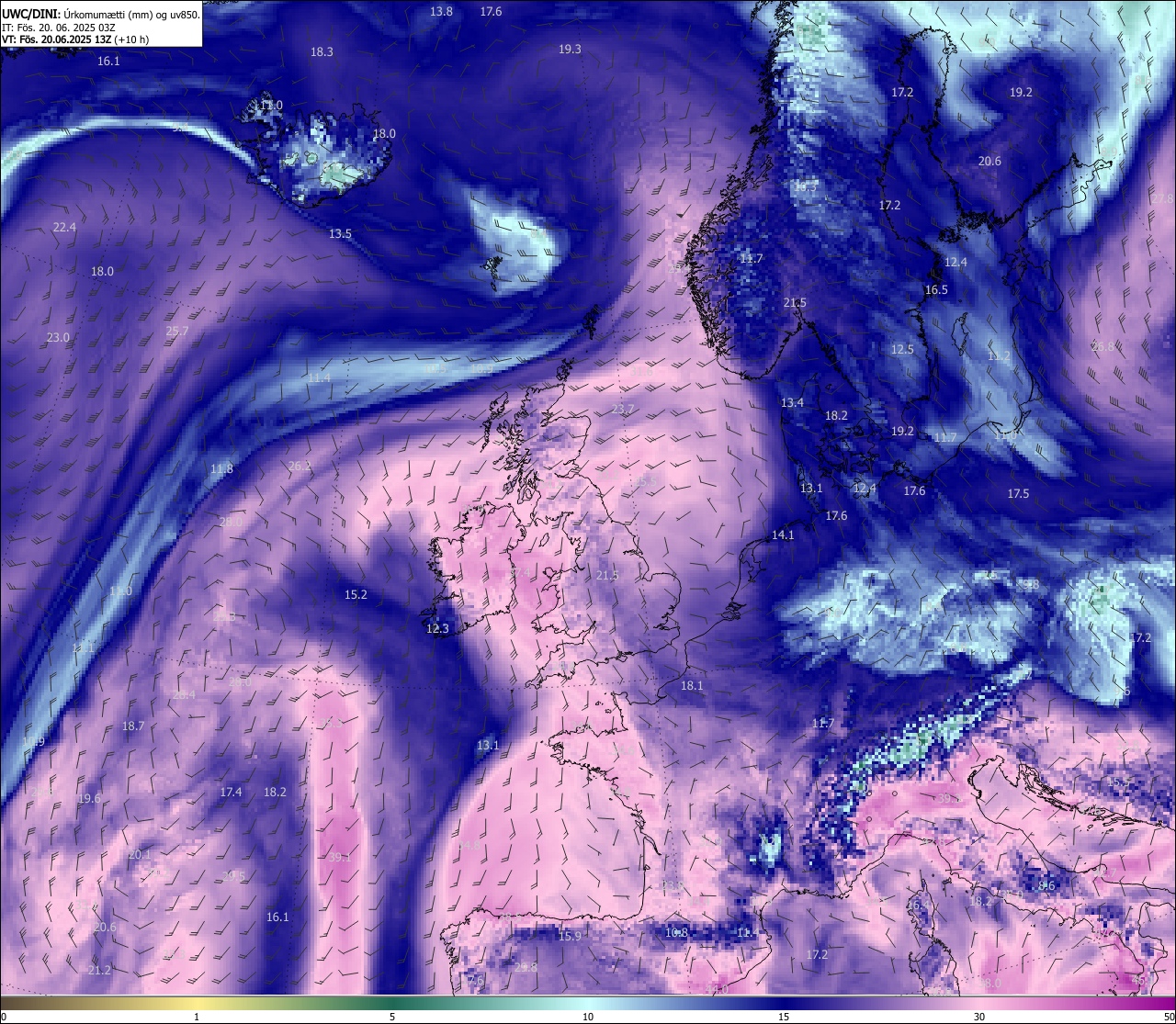Select the 26.2 value label
This screenshot has width=1176, height=1024.
point(300,466)
